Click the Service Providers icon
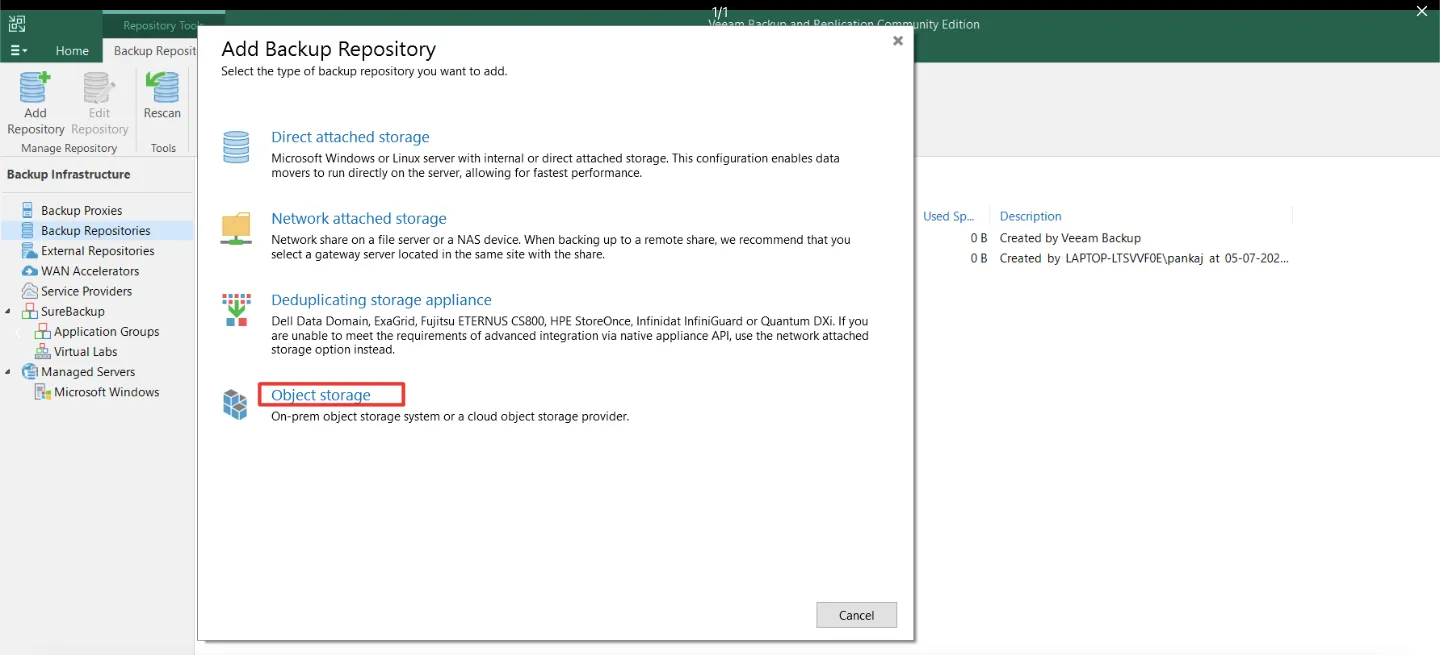The height and width of the screenshot is (655, 1440). [29, 291]
